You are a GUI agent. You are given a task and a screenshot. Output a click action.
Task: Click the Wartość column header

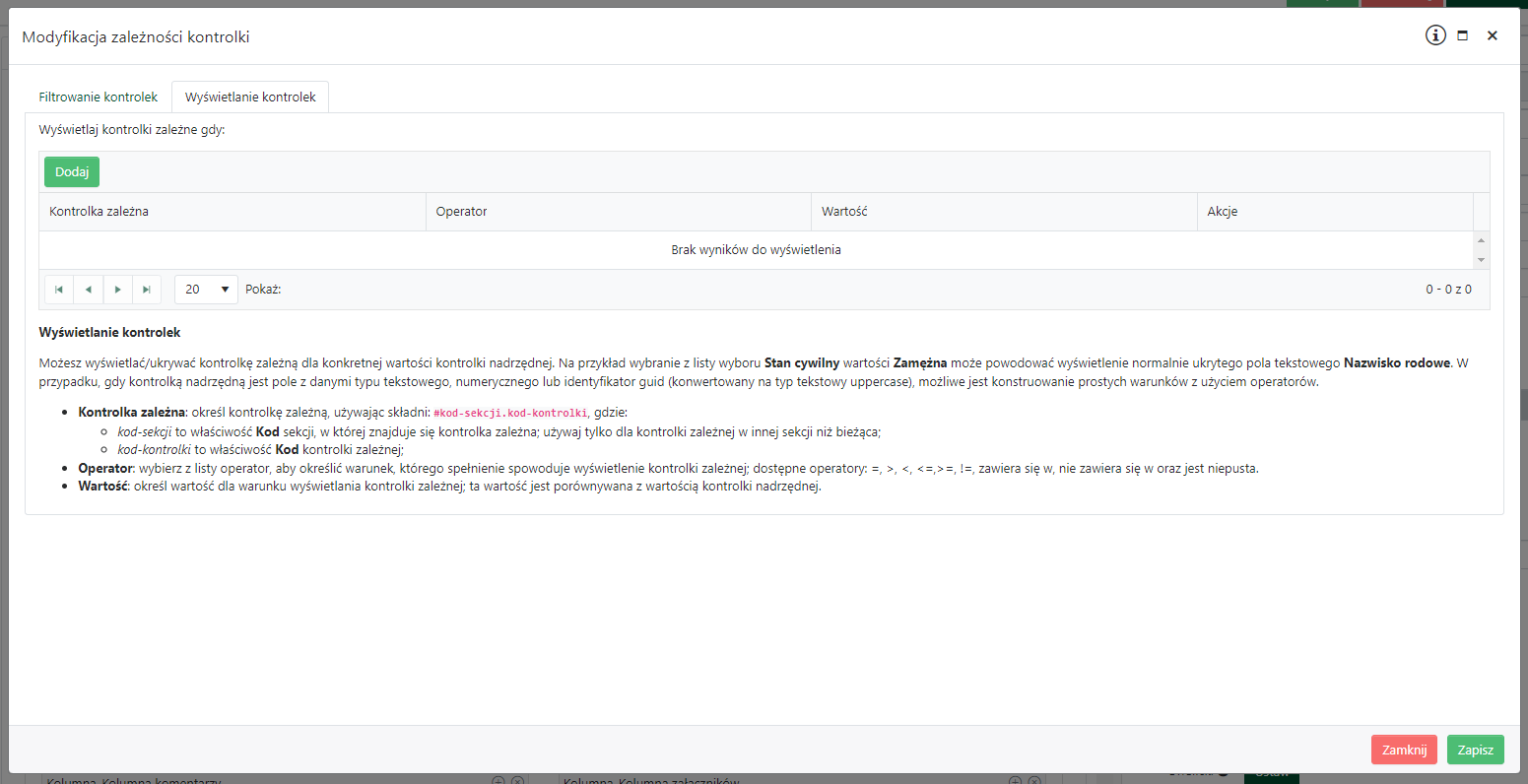point(844,212)
